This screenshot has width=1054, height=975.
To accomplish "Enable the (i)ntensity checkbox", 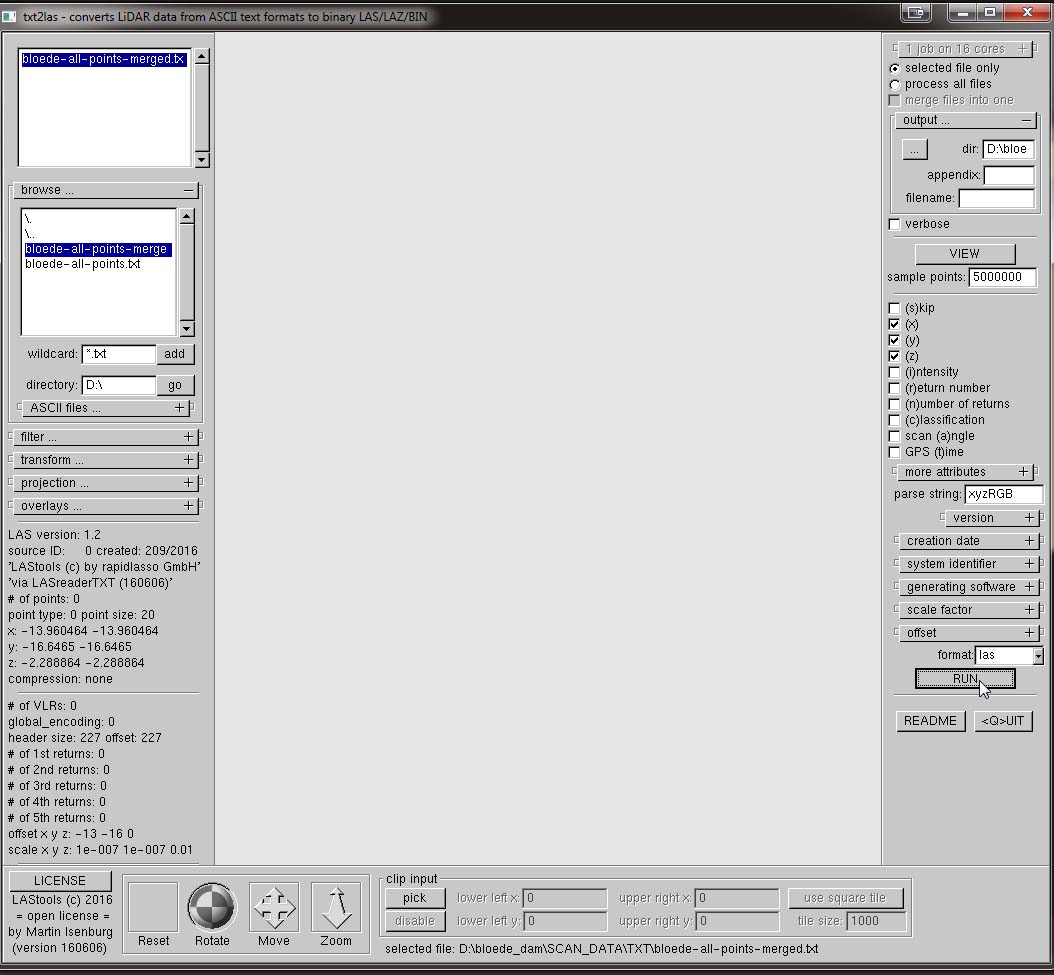I will (x=894, y=372).
